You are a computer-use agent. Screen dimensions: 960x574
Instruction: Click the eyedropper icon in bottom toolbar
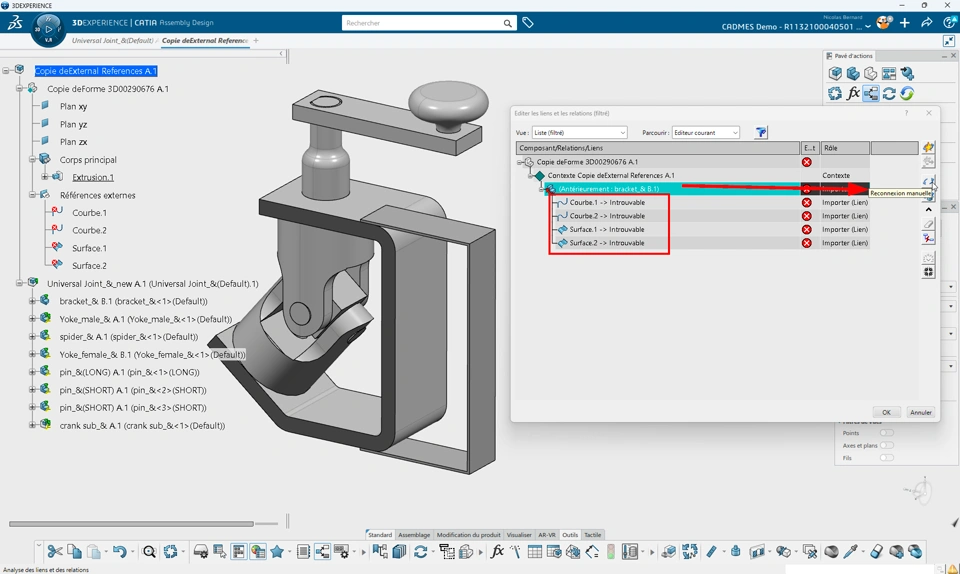(x=850, y=551)
